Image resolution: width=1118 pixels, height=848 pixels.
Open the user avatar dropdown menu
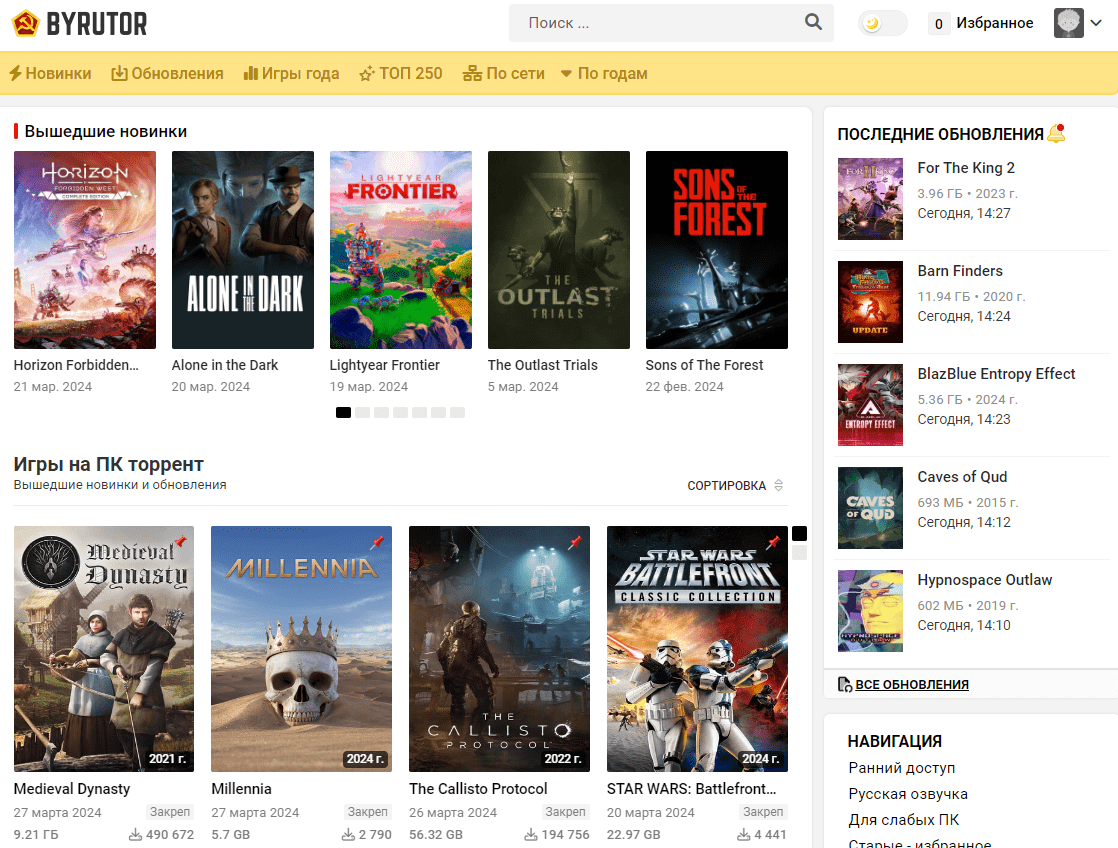[x=1079, y=23]
